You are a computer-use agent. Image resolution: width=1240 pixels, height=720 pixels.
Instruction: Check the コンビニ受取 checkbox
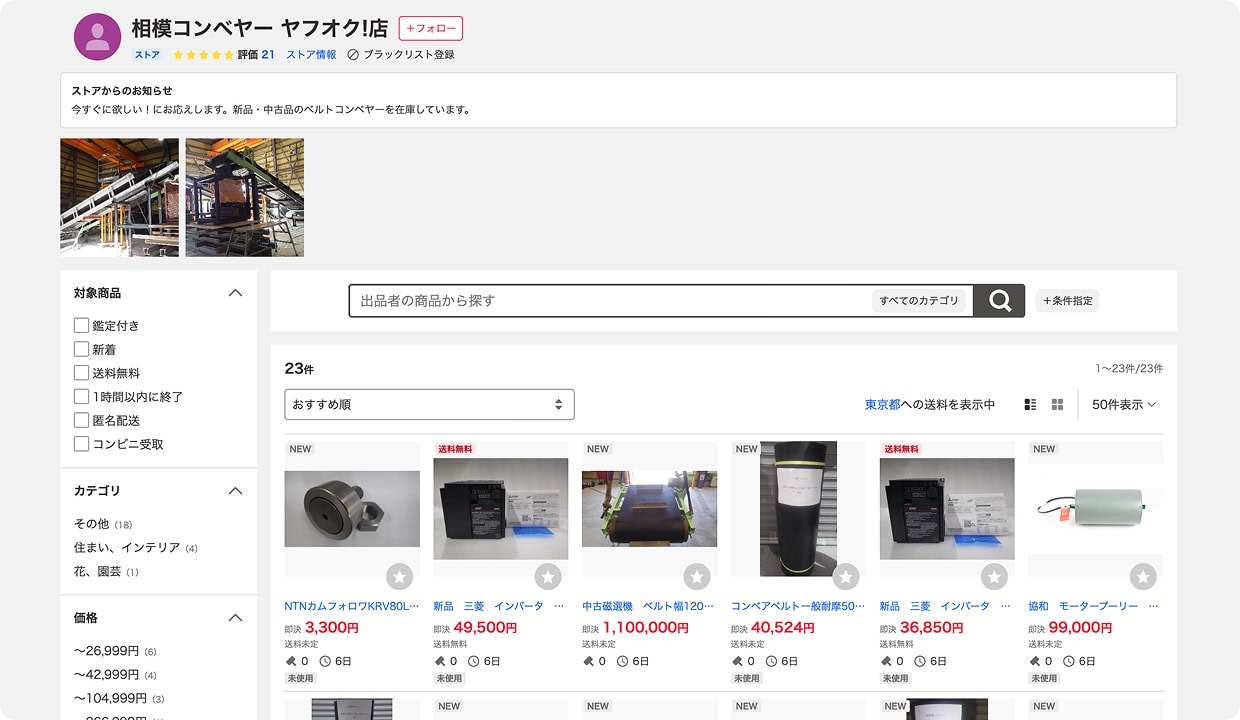pos(82,444)
